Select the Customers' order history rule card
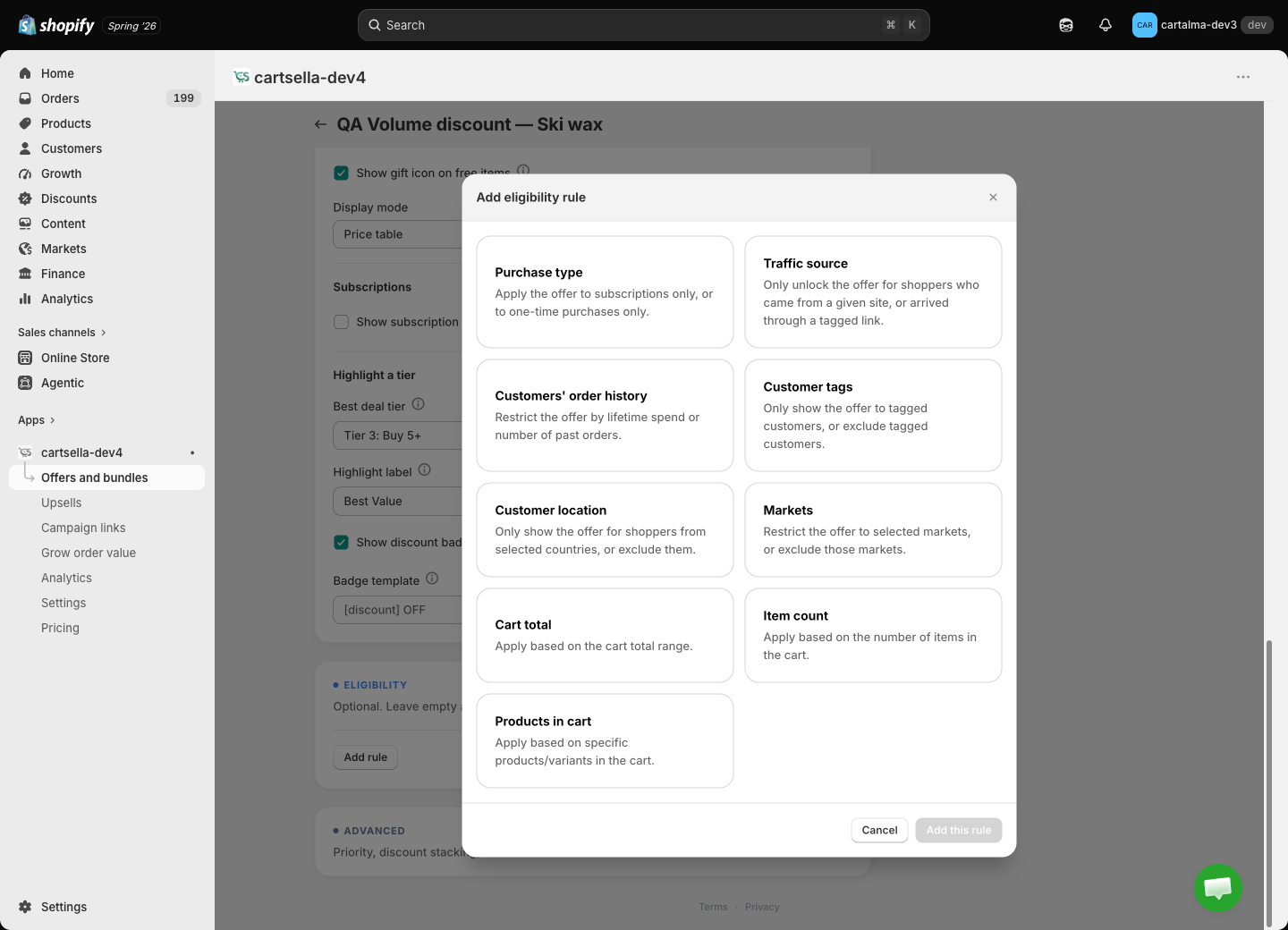This screenshot has width=1288, height=930. tap(605, 415)
